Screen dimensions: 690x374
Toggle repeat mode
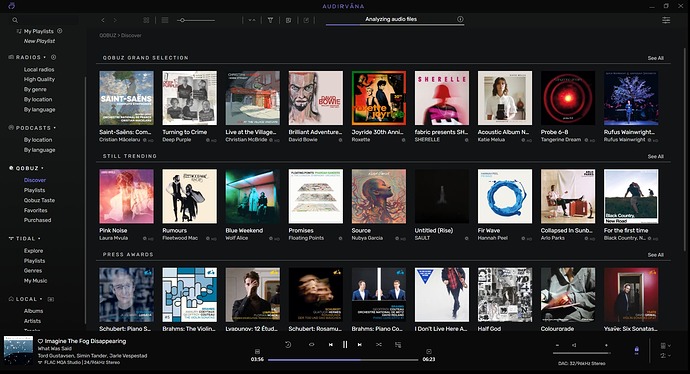(x=312, y=345)
